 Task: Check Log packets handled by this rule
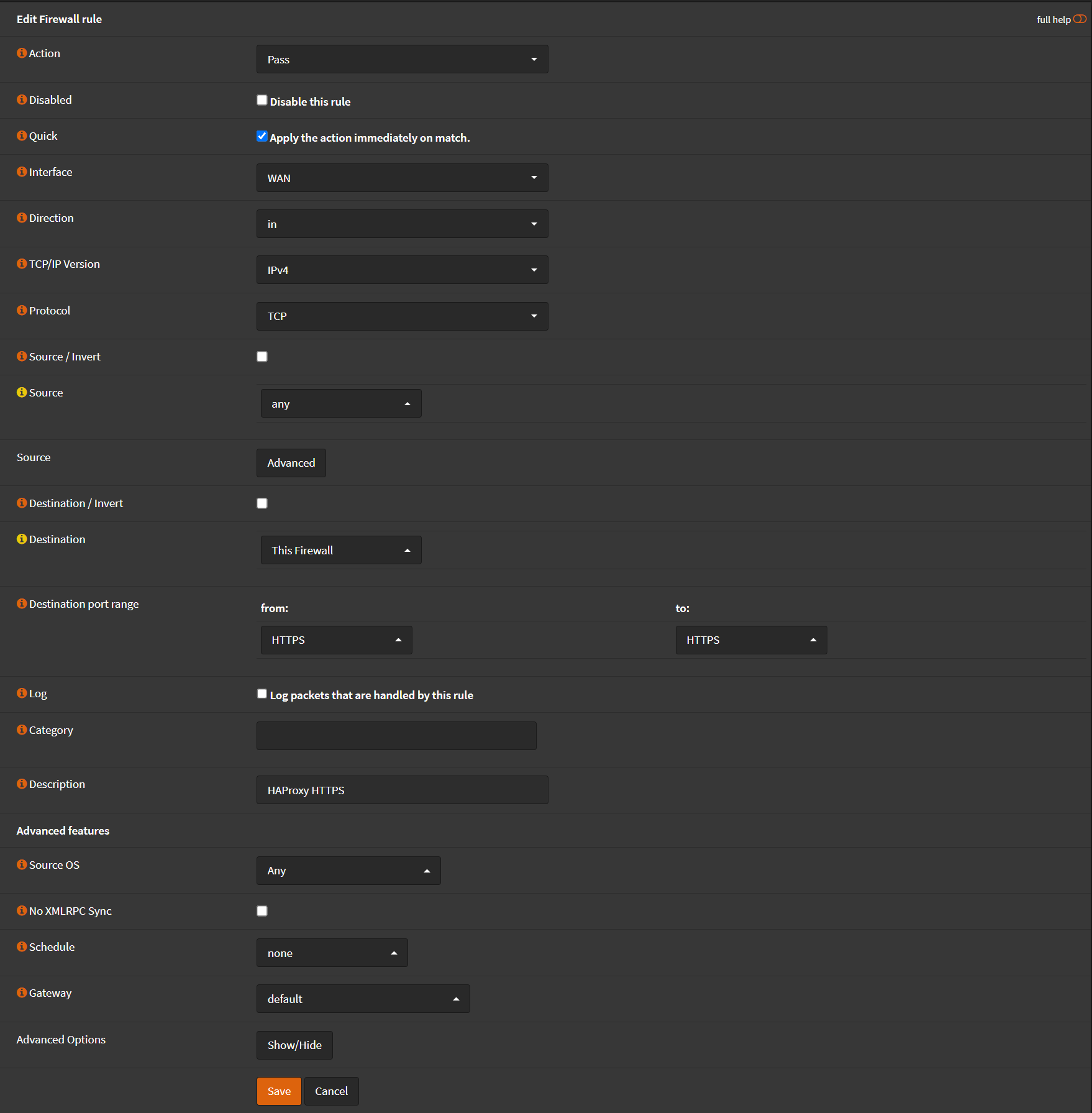[262, 694]
